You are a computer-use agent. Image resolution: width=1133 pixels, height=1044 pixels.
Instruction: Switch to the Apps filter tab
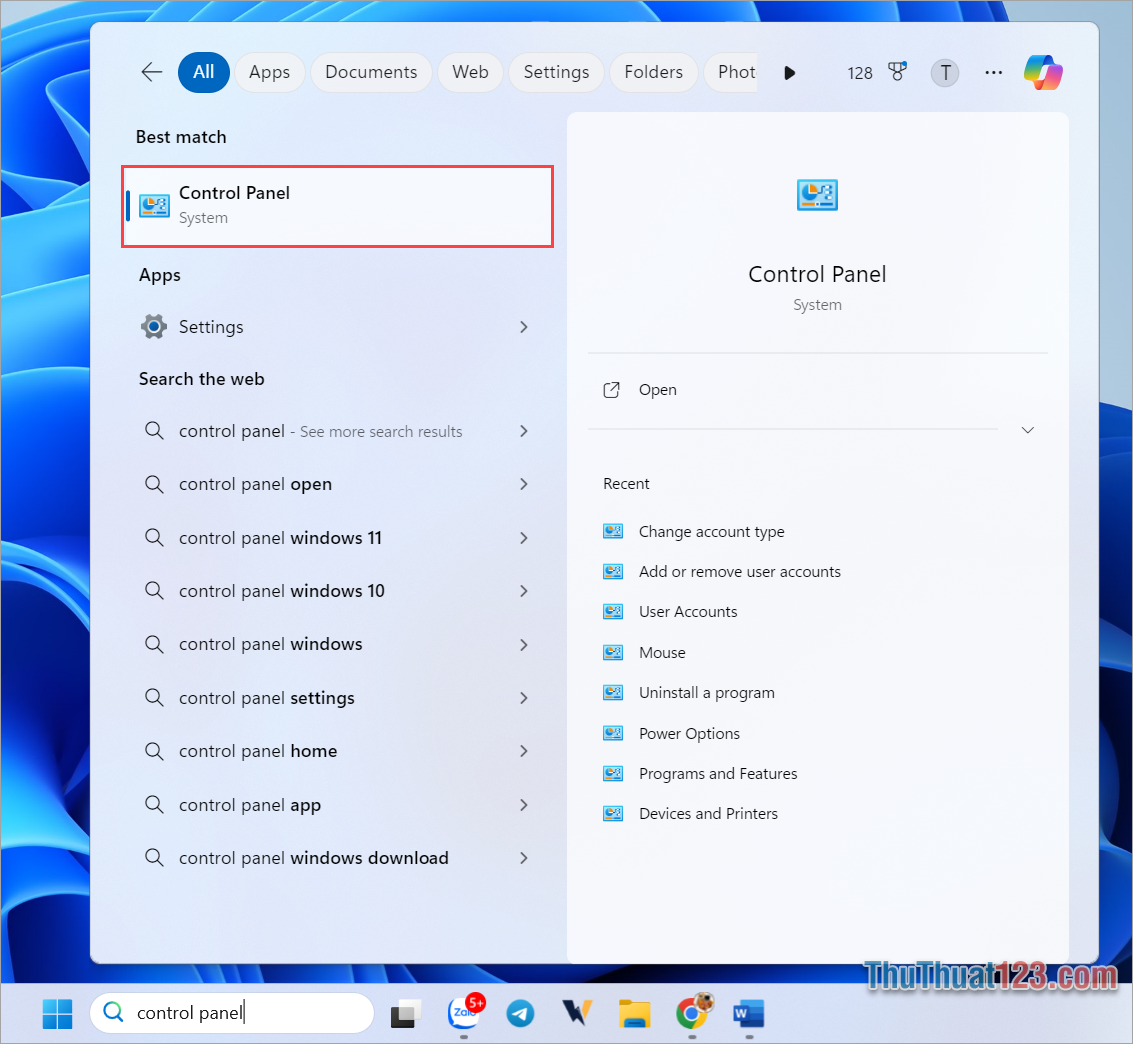pyautogui.click(x=270, y=72)
